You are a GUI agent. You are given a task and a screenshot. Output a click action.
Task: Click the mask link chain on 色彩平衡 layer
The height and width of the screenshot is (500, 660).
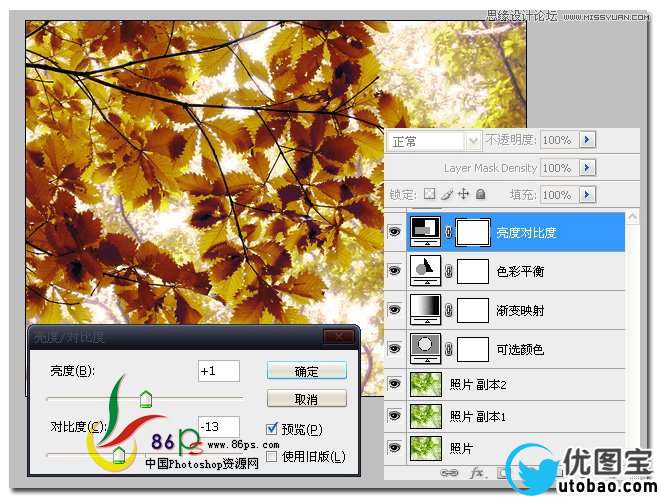tap(449, 271)
